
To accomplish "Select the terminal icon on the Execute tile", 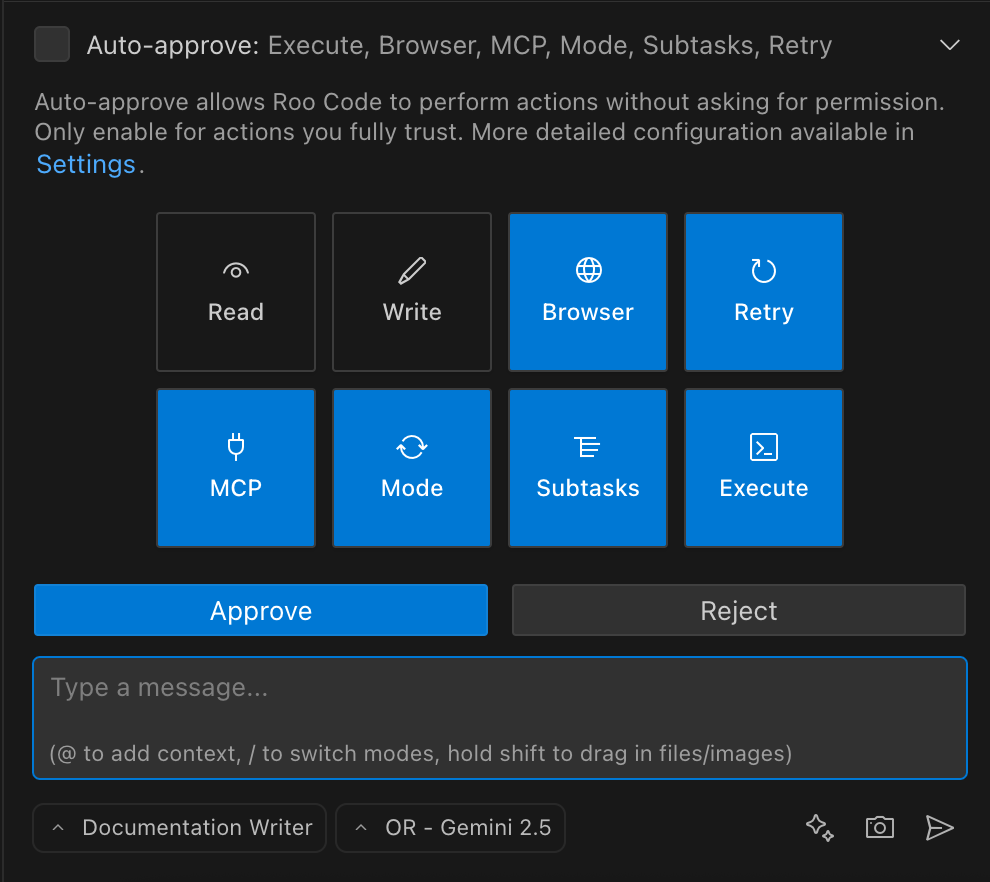I will coord(763,445).
